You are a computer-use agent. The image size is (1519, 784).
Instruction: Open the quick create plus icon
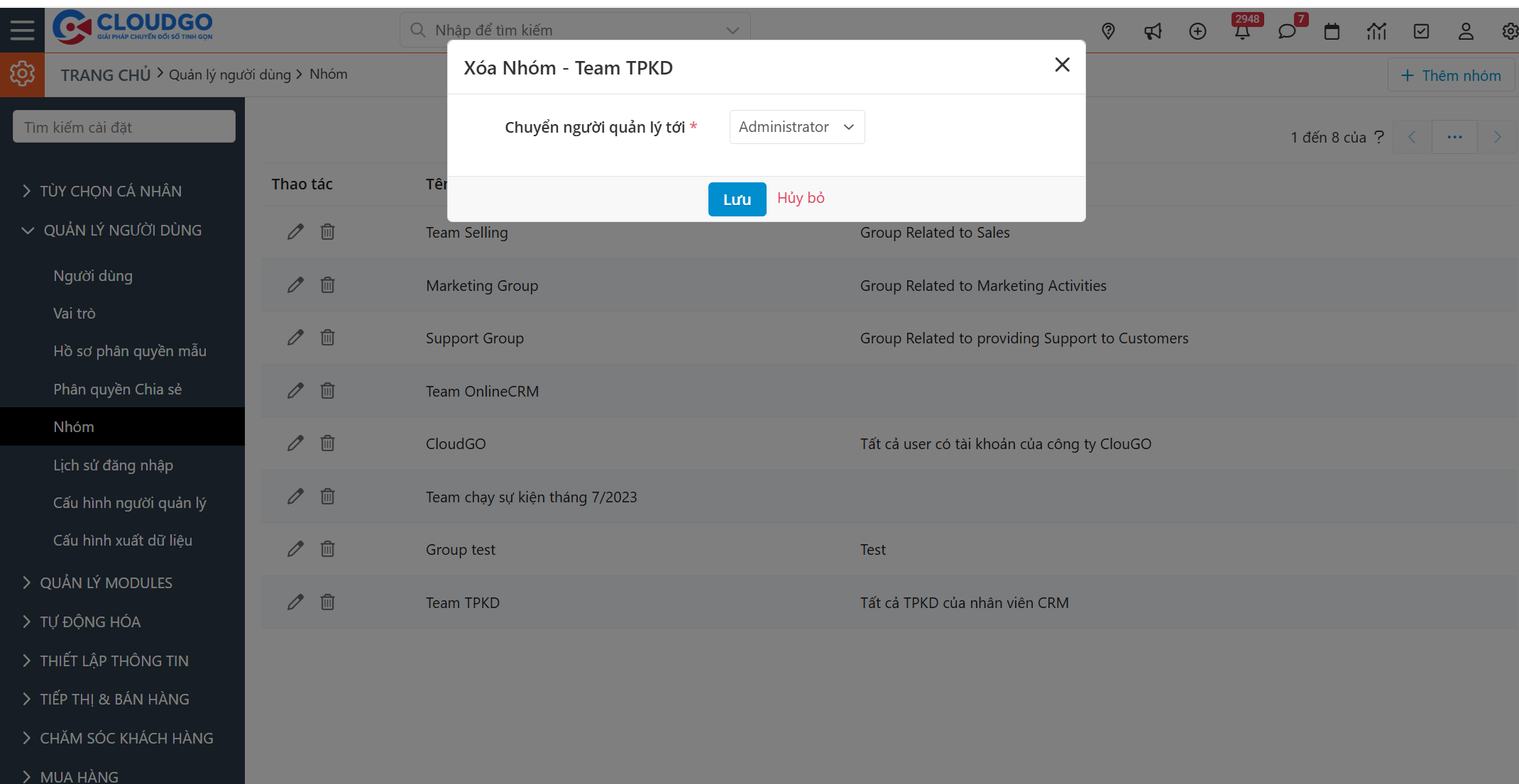[x=1197, y=31]
